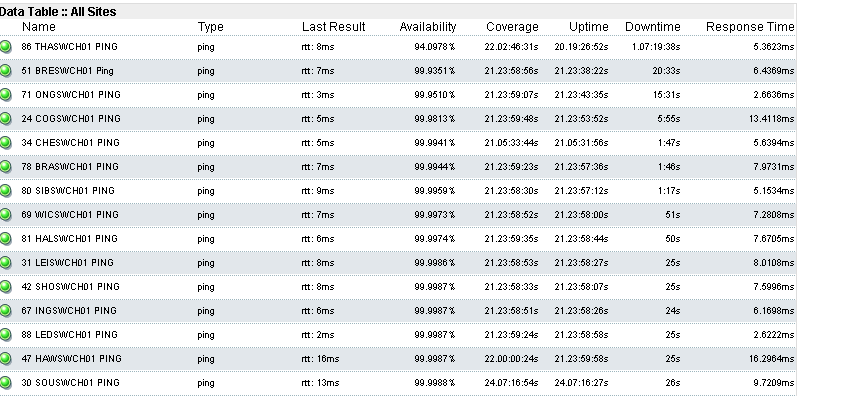
Task: Click last result rtt: 2ms
Action: tap(318, 335)
